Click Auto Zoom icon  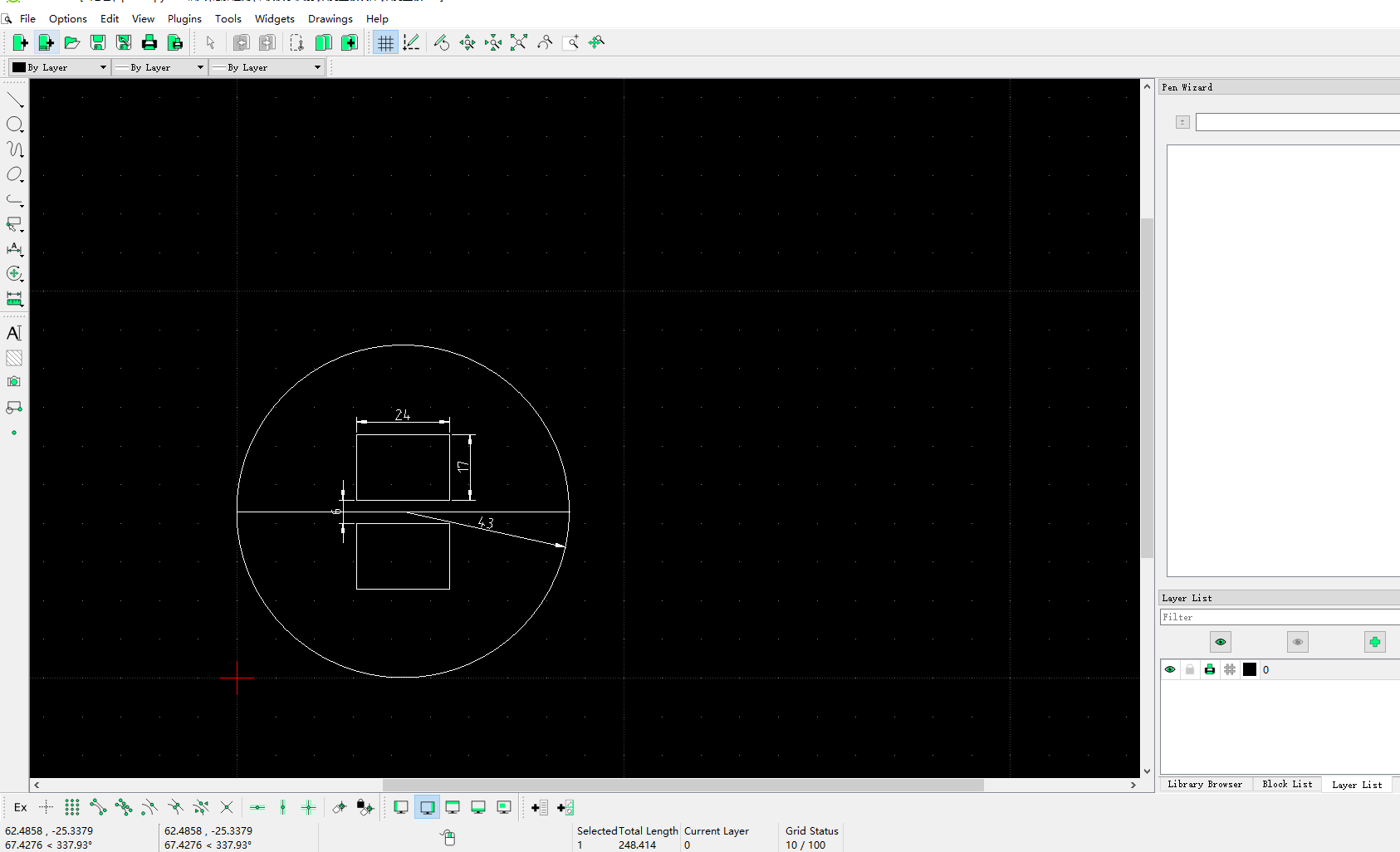pyautogui.click(x=519, y=42)
